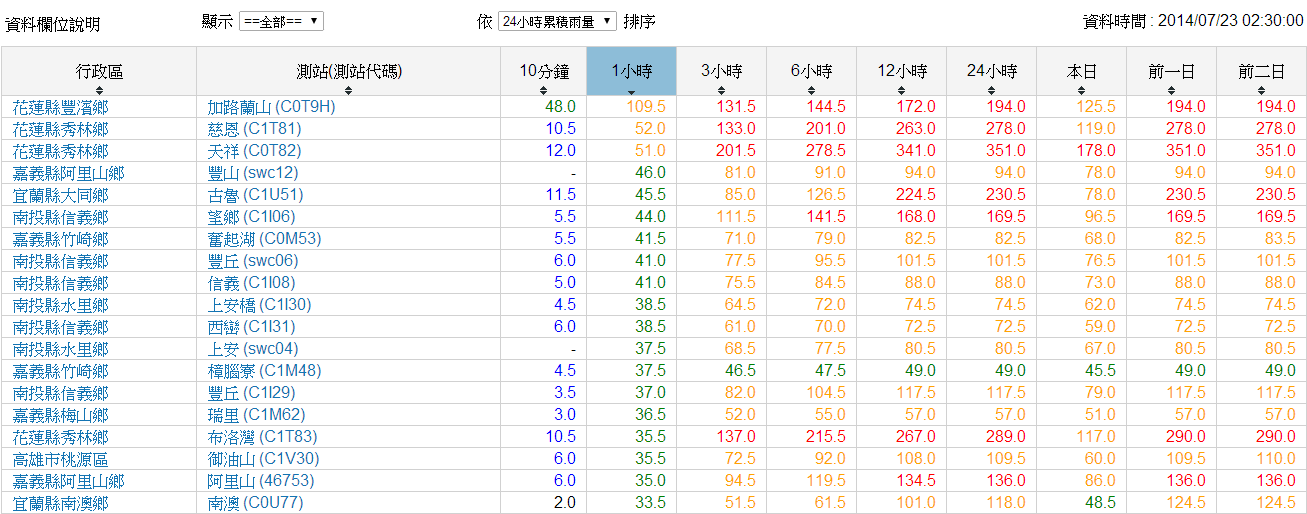The width and height of the screenshot is (1307, 514).
Task: Click sort arrows under 前一日 header
Action: [1171, 90]
